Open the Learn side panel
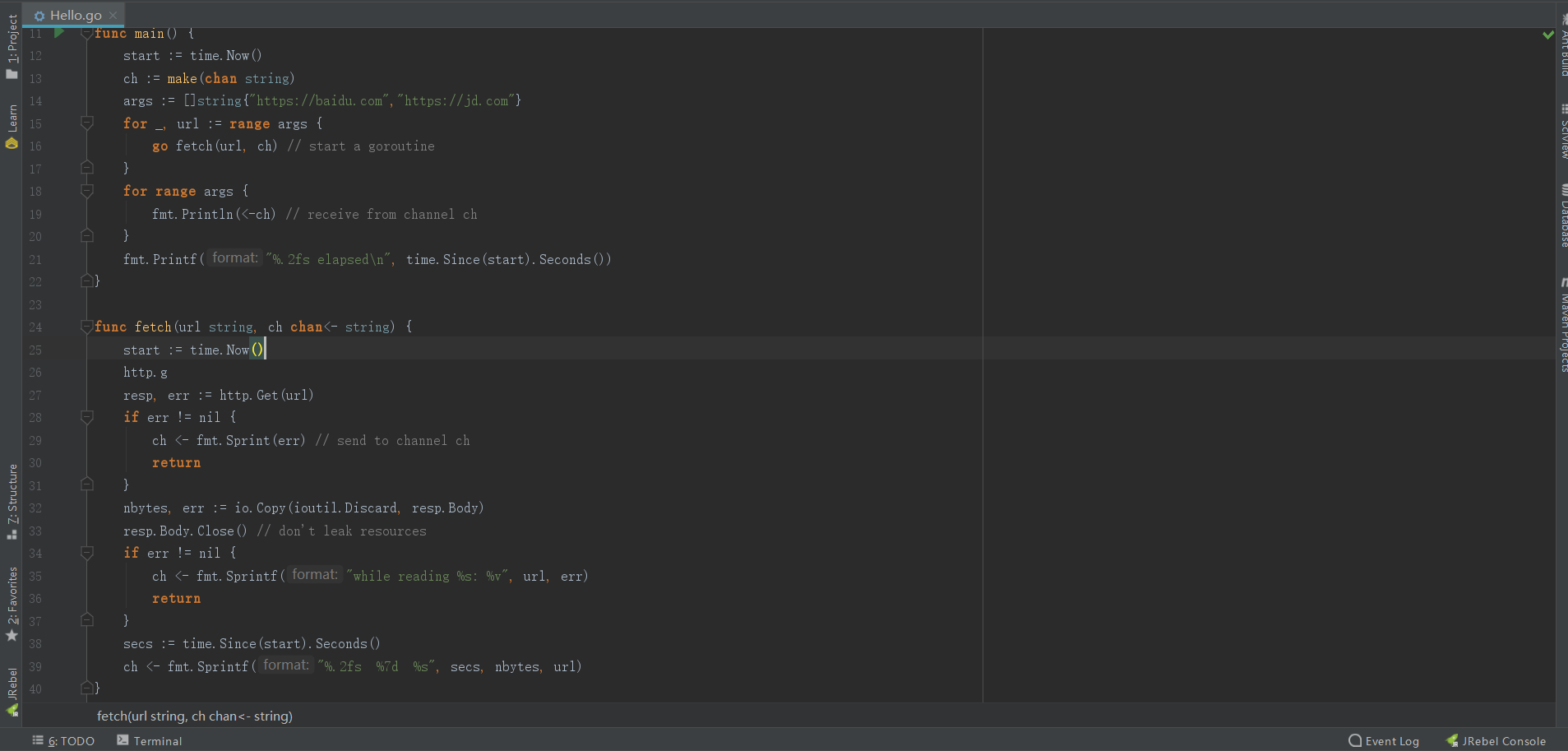Screen dimensions: 1568x751 12,127
